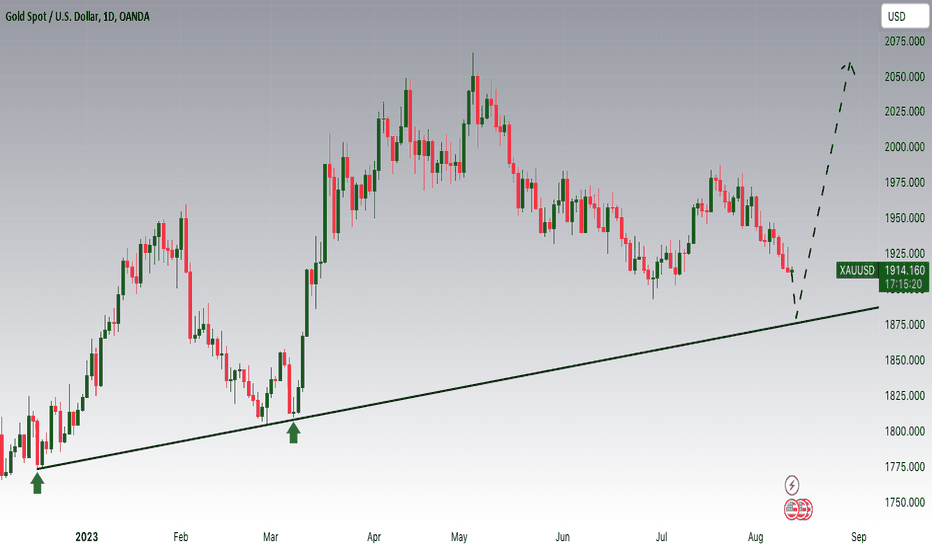932x550 pixels.
Task: Open the USD currency selector button
Action: pos(904,17)
